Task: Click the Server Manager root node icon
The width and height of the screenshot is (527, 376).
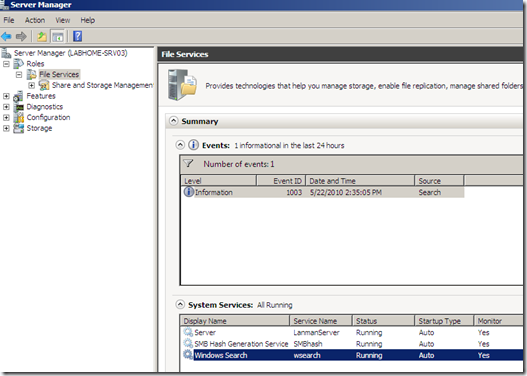Action: click(6, 53)
